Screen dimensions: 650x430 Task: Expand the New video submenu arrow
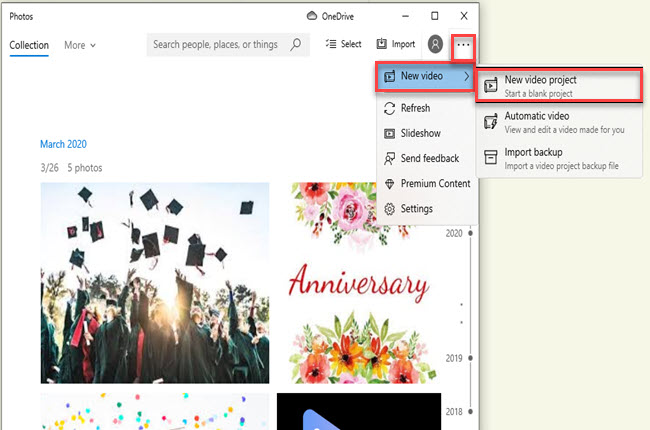coord(466,76)
